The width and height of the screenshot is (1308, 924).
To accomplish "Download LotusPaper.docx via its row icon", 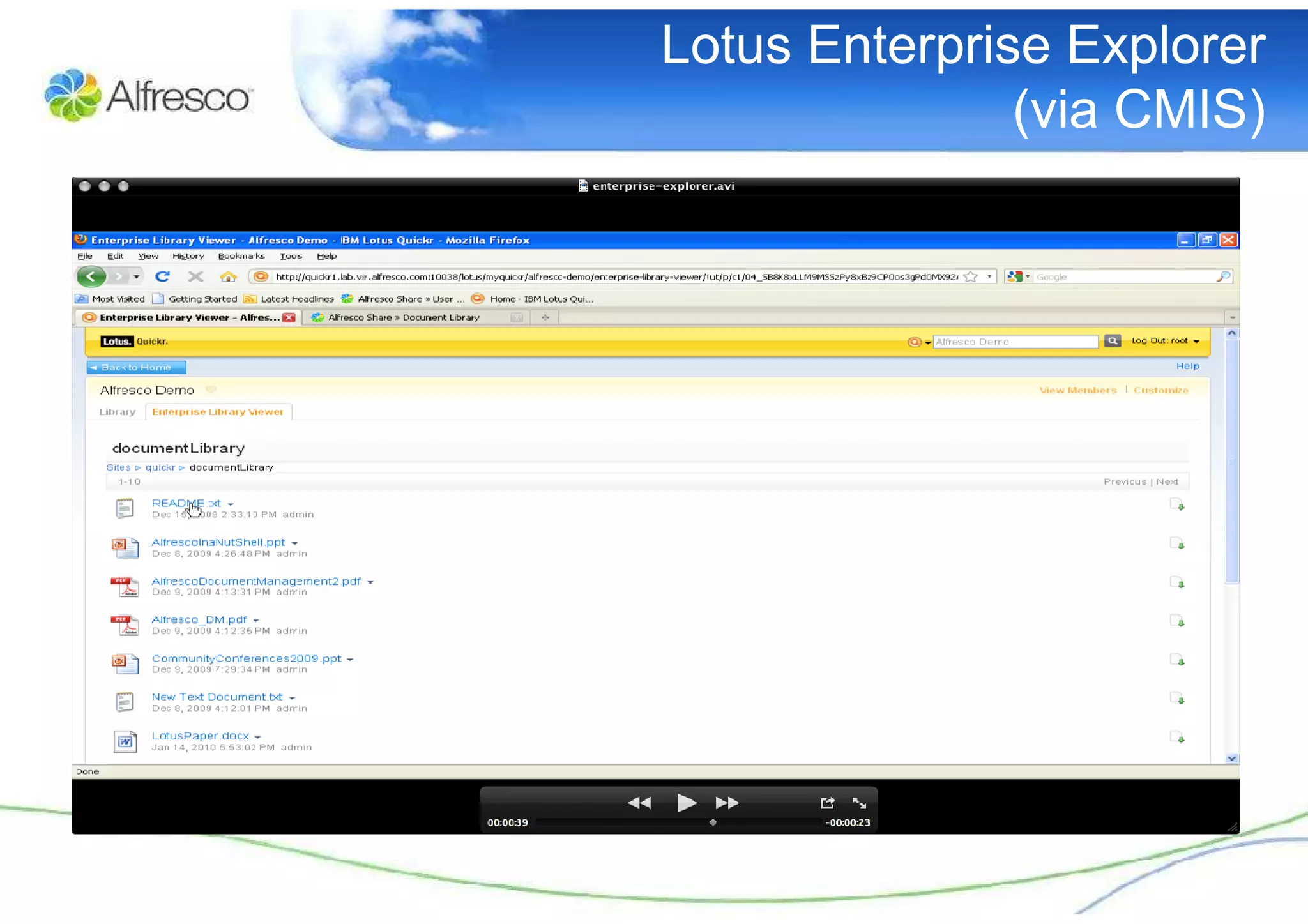I will [x=1177, y=737].
